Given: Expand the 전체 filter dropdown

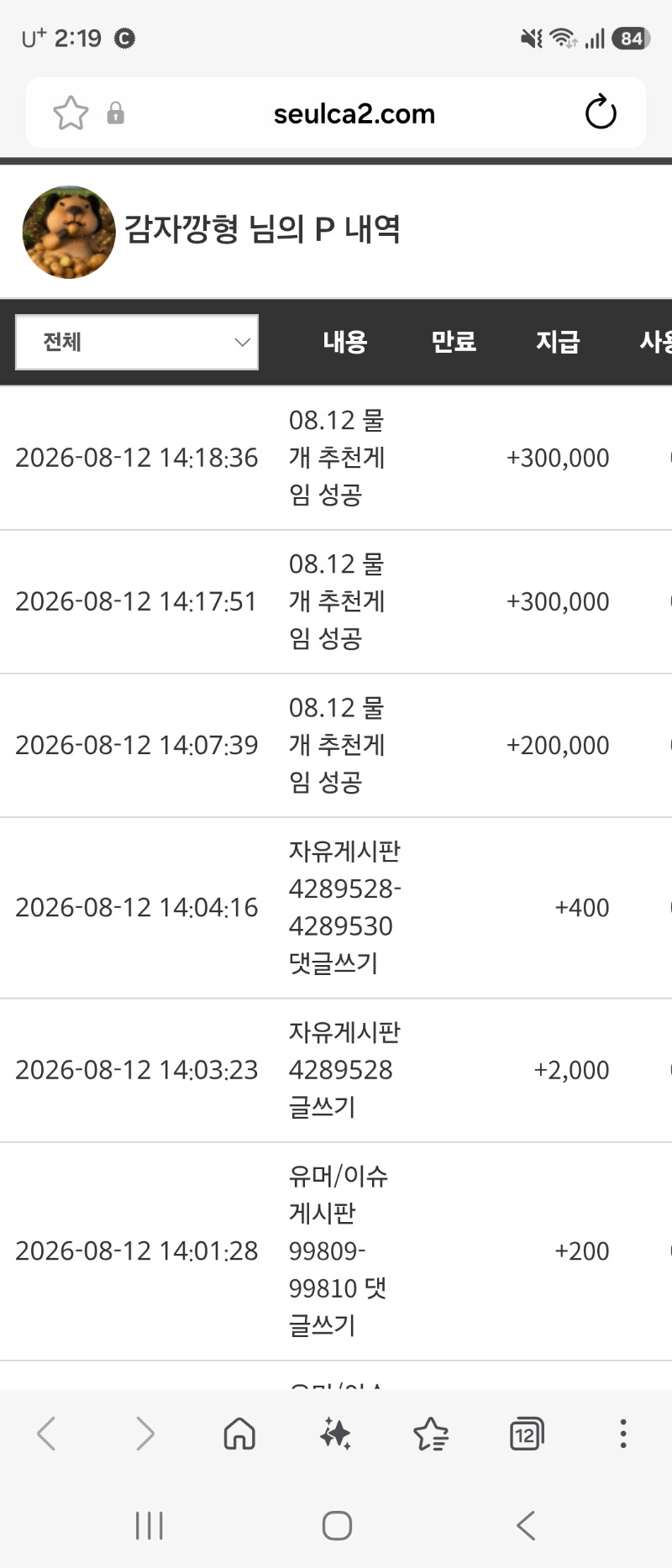Looking at the screenshot, I should 137,342.
